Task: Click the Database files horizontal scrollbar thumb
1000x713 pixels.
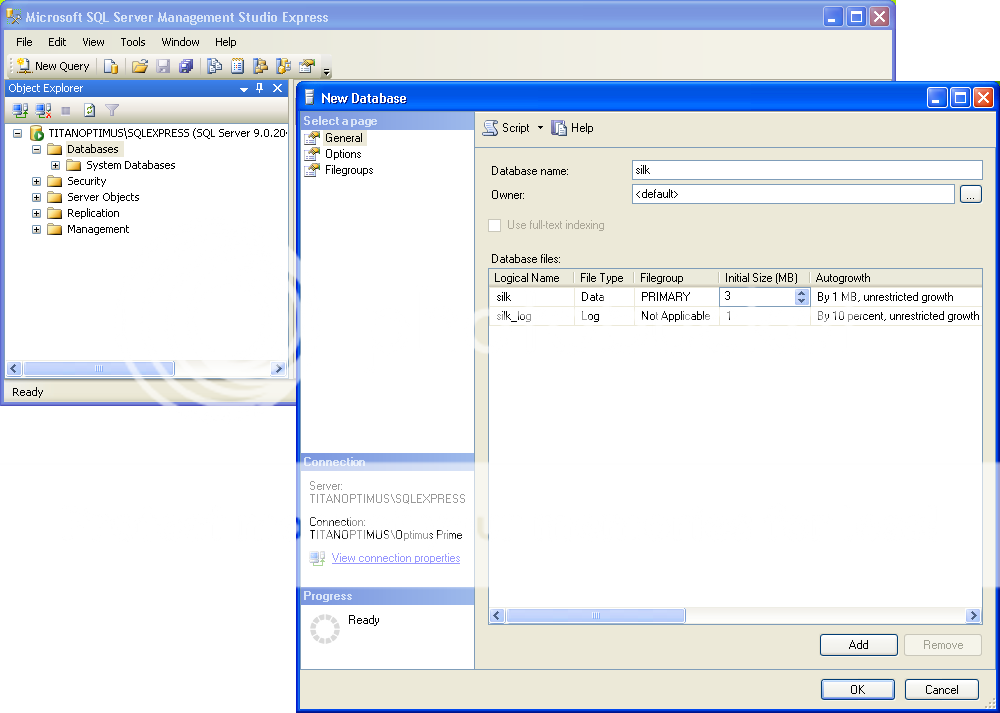Action: point(596,615)
